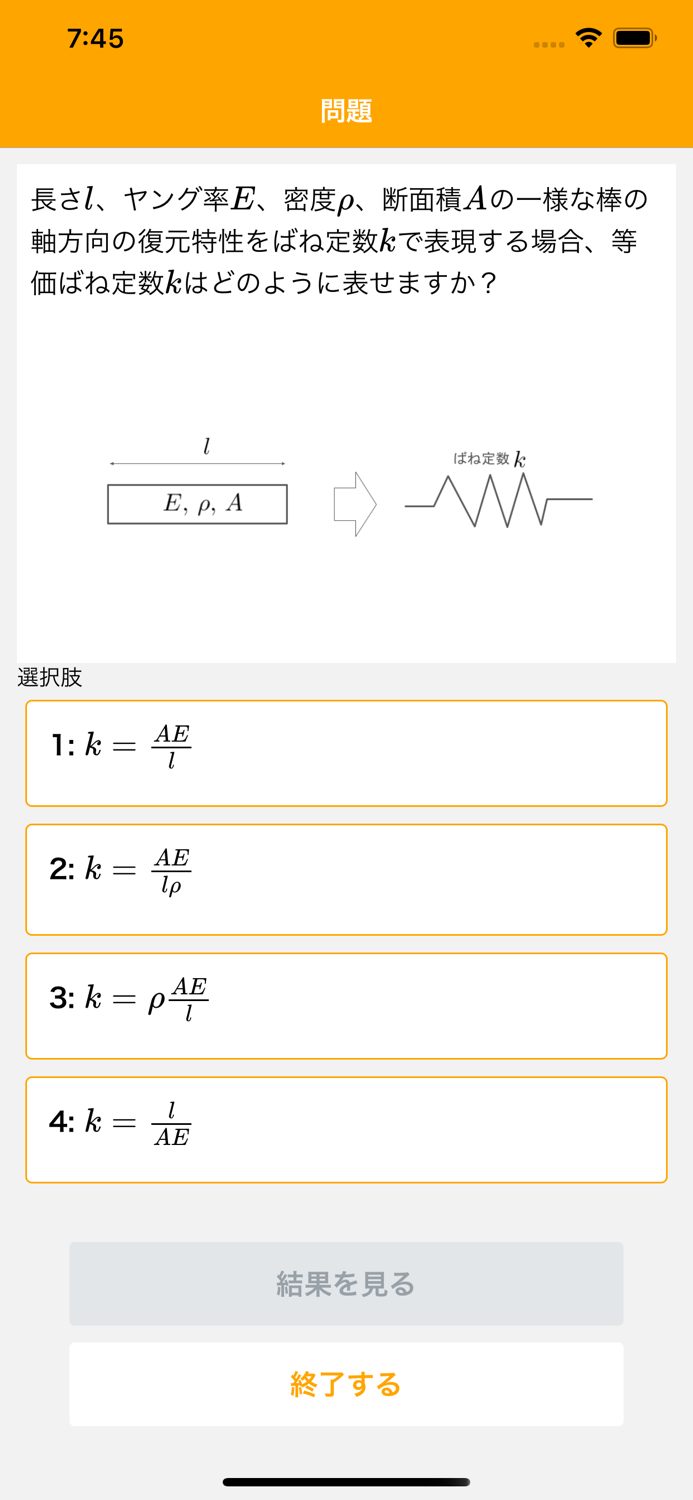This screenshot has height=1500, width=693.
Task: Select answer option 2: k = AE/lρ
Action: [x=346, y=878]
